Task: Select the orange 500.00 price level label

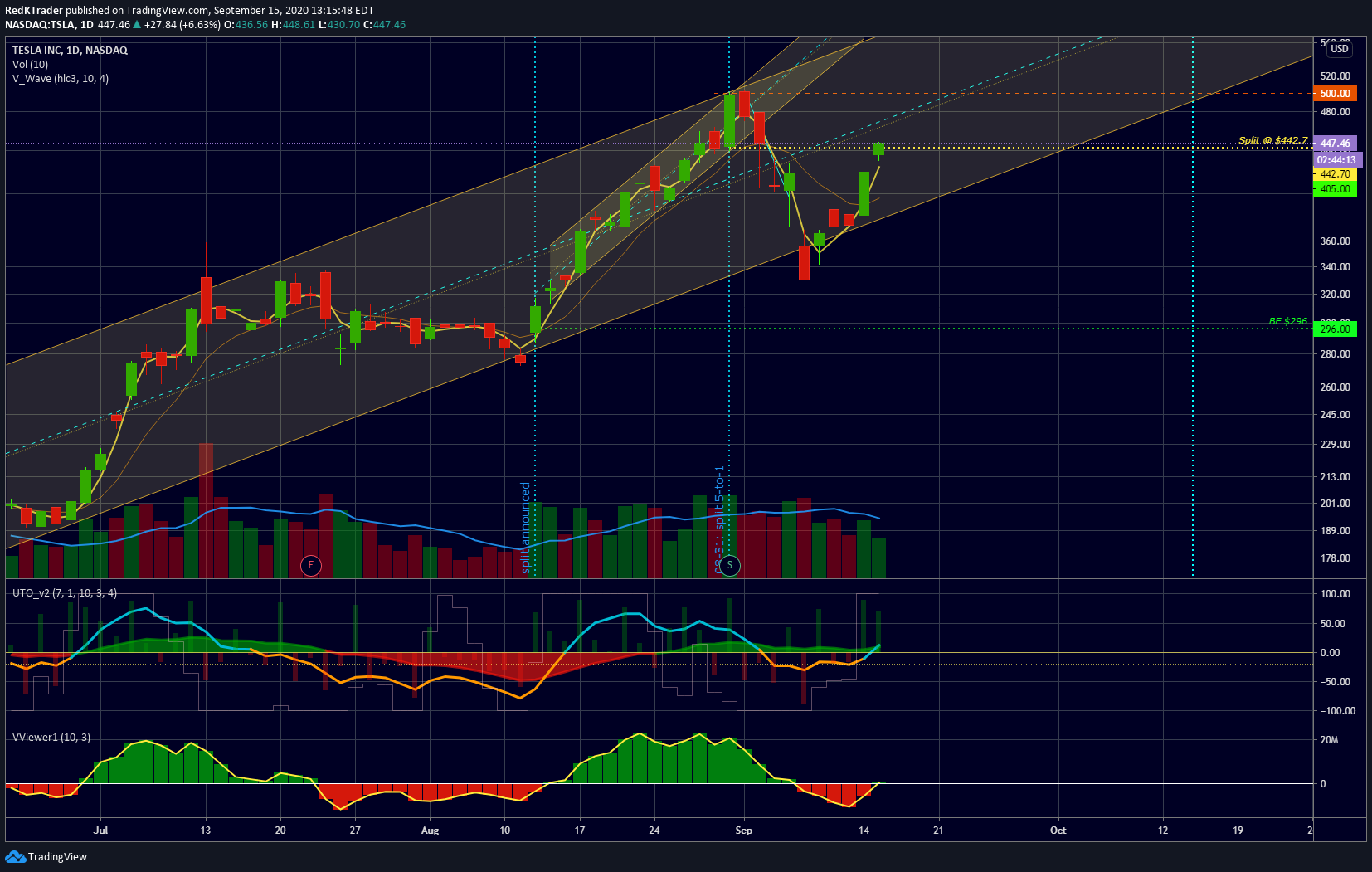Action: pyautogui.click(x=1335, y=94)
